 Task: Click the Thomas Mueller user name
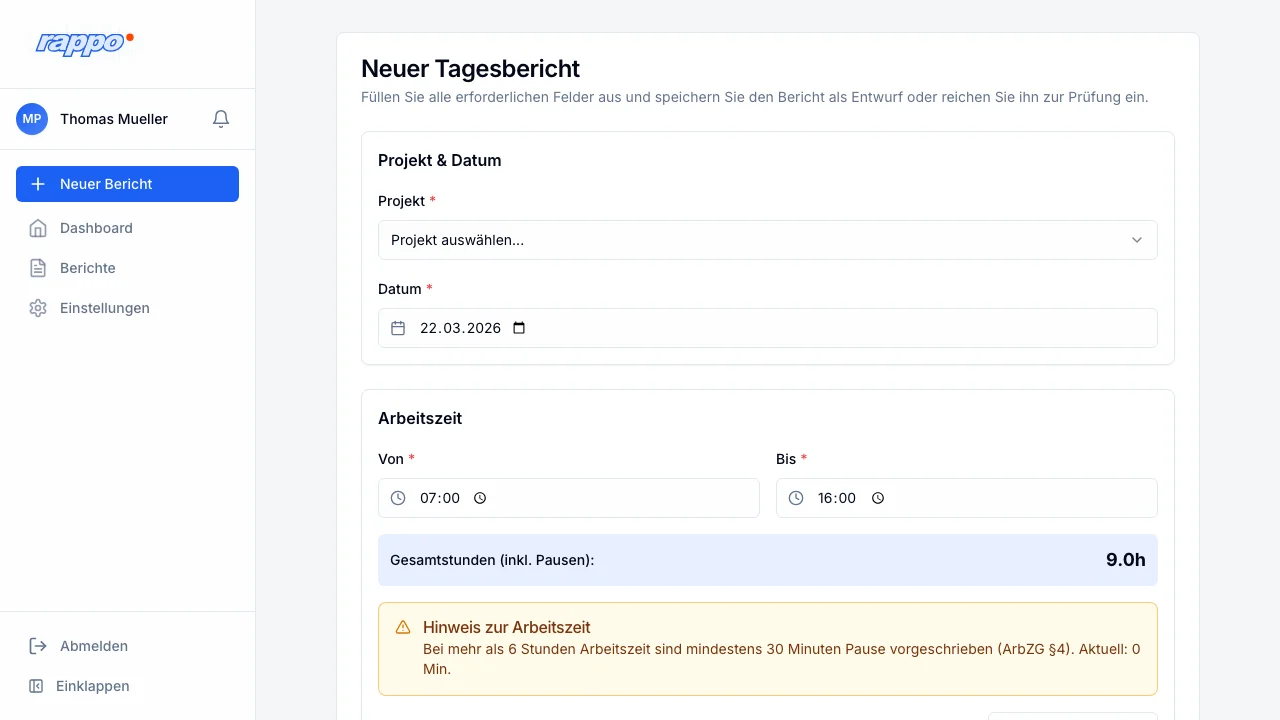point(114,119)
